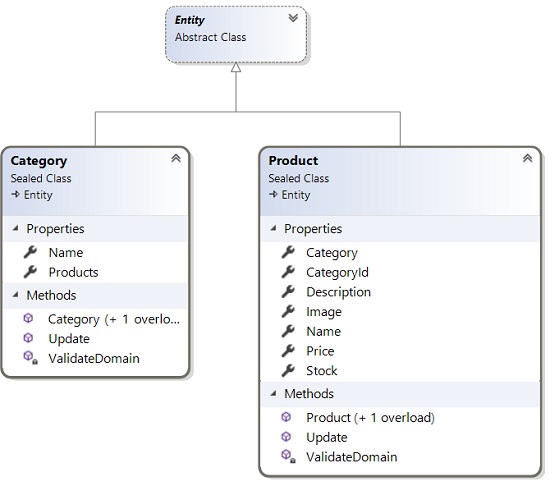Click the locked cube icon of Category ValidateDomain

(30, 357)
